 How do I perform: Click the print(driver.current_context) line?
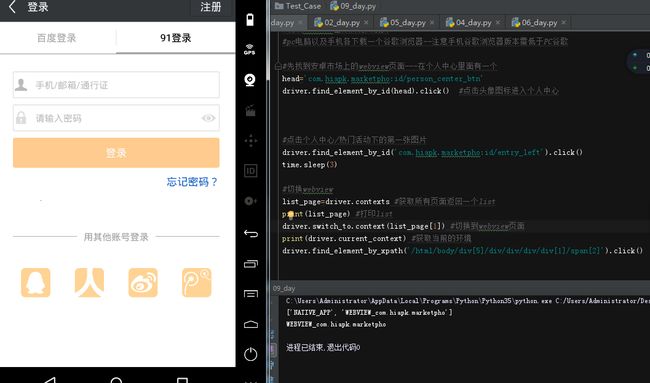click(x=344, y=239)
